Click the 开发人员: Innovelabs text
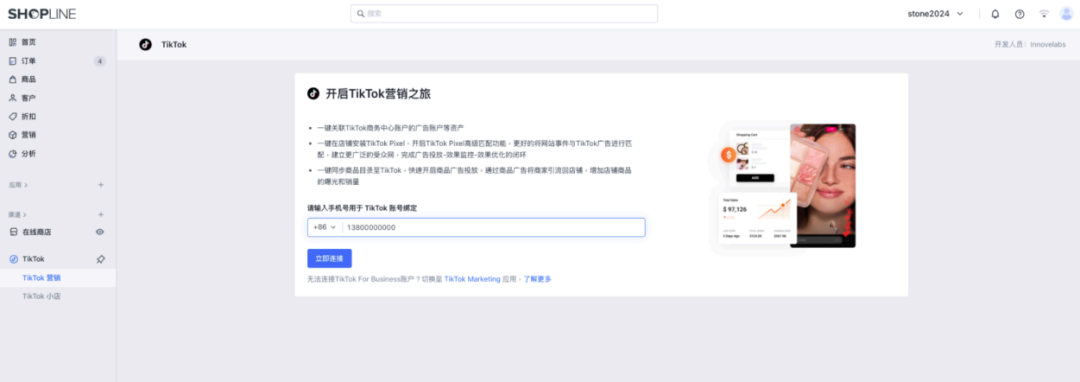The width and height of the screenshot is (1080, 382). [1030, 45]
